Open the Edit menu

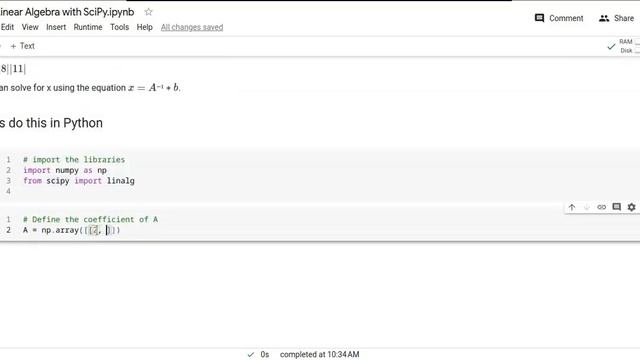[x=7, y=27]
